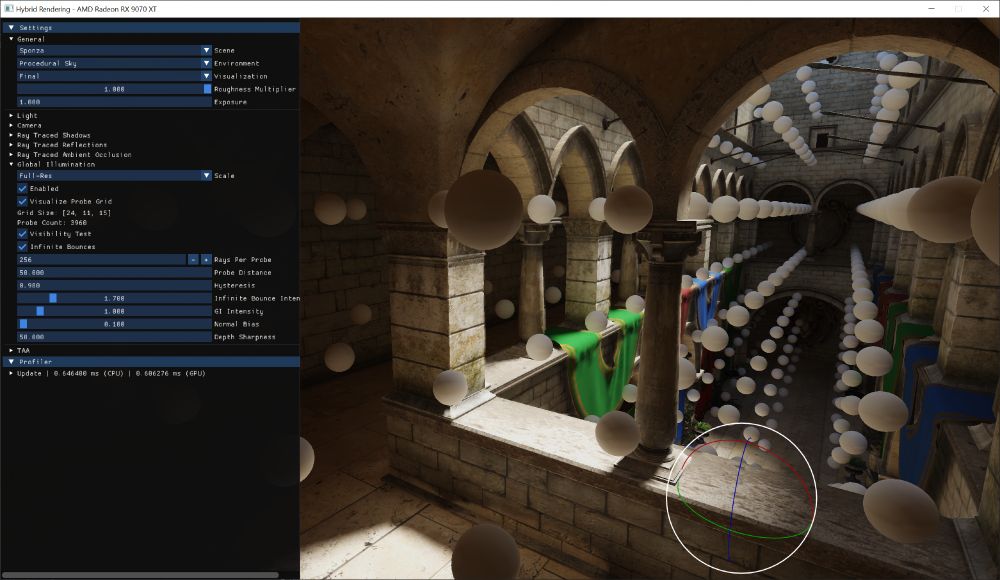Expand the Update profiler entry
Image resolution: width=1000 pixels, height=580 pixels.
[11, 373]
